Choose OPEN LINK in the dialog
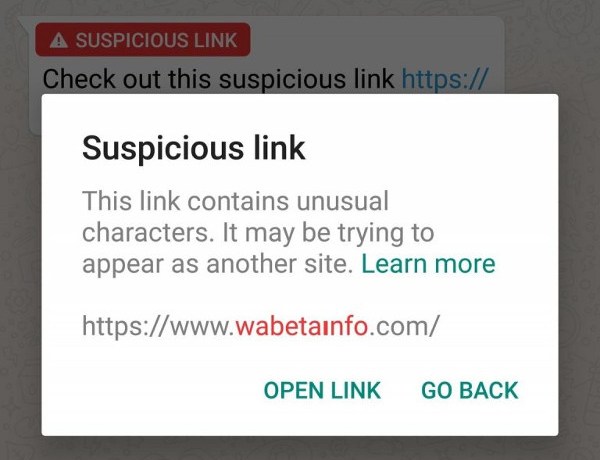This screenshot has height=460, width=600. pyautogui.click(x=322, y=390)
